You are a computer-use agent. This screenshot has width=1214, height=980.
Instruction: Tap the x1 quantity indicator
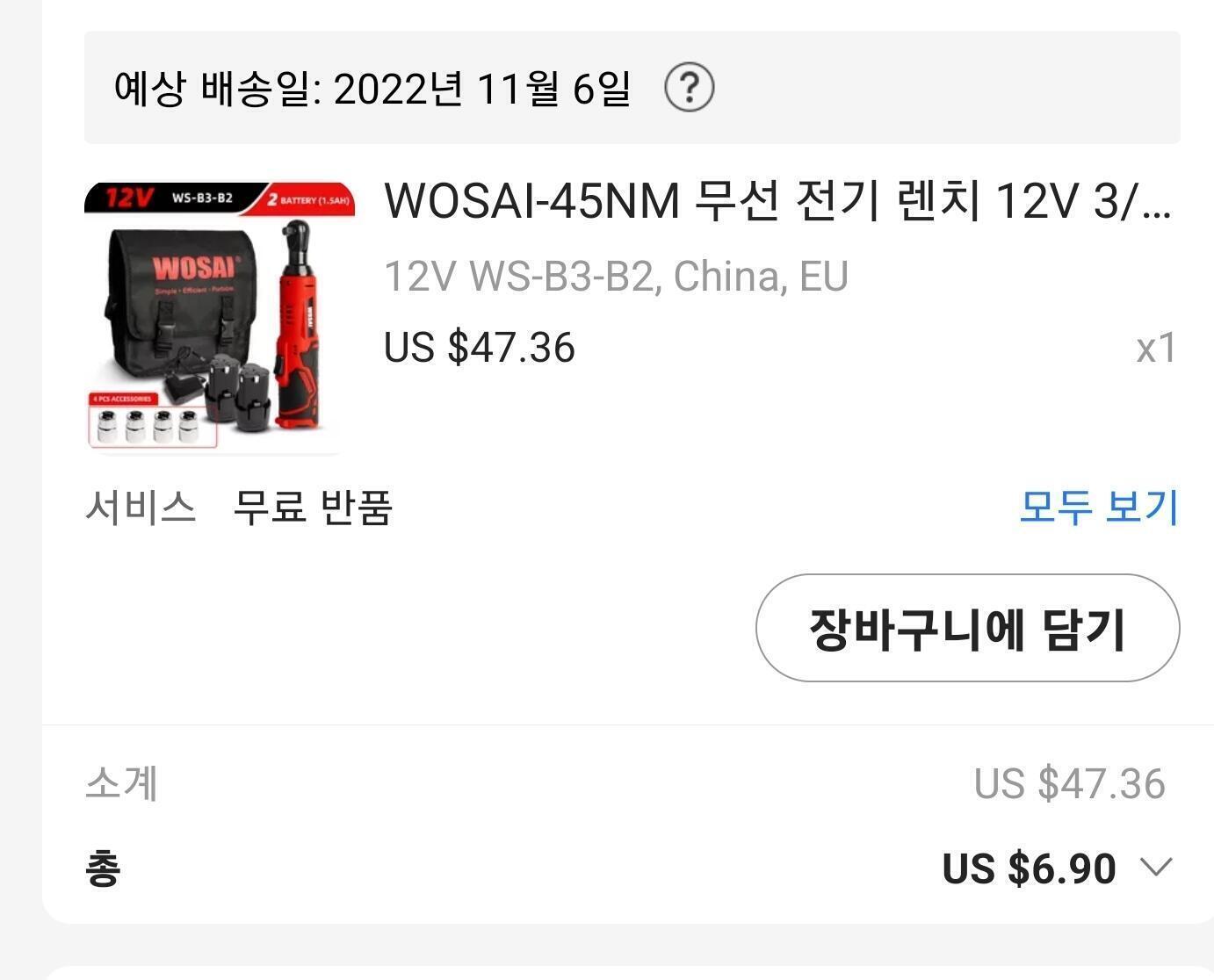click(1156, 349)
